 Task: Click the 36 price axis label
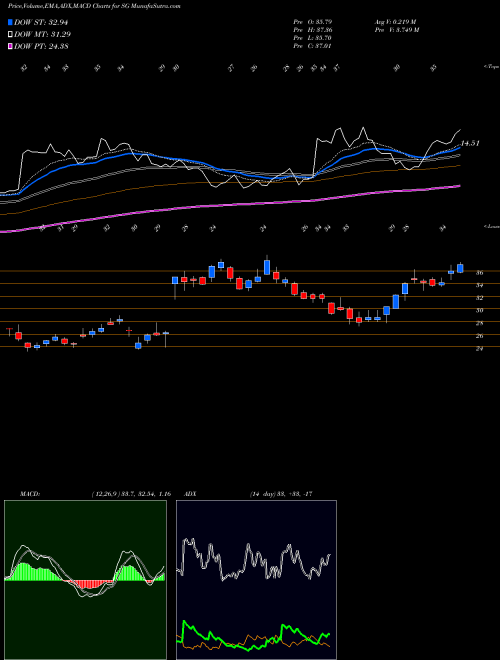[x=479, y=273]
